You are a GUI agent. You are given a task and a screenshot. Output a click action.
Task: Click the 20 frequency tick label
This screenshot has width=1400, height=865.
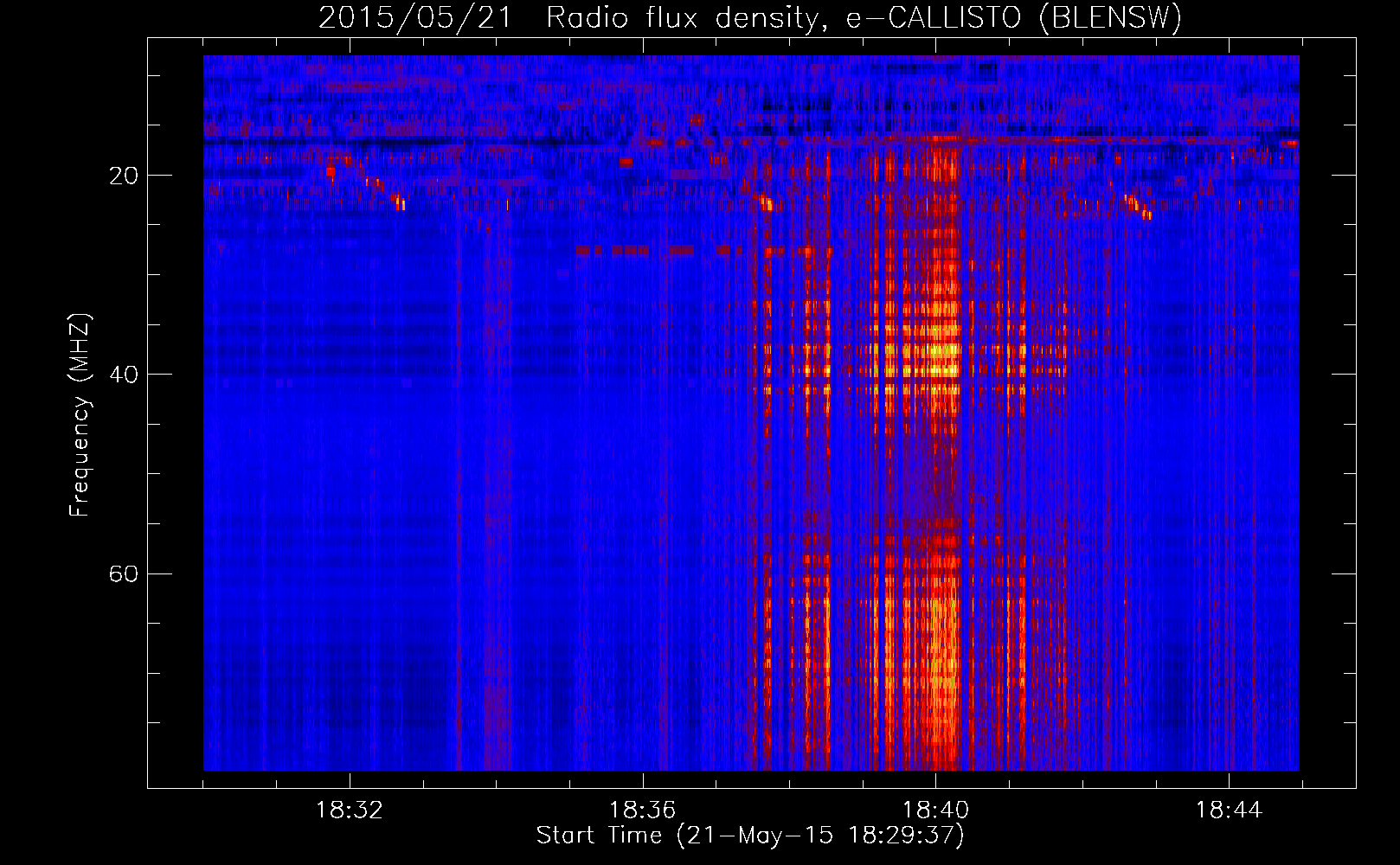click(123, 176)
